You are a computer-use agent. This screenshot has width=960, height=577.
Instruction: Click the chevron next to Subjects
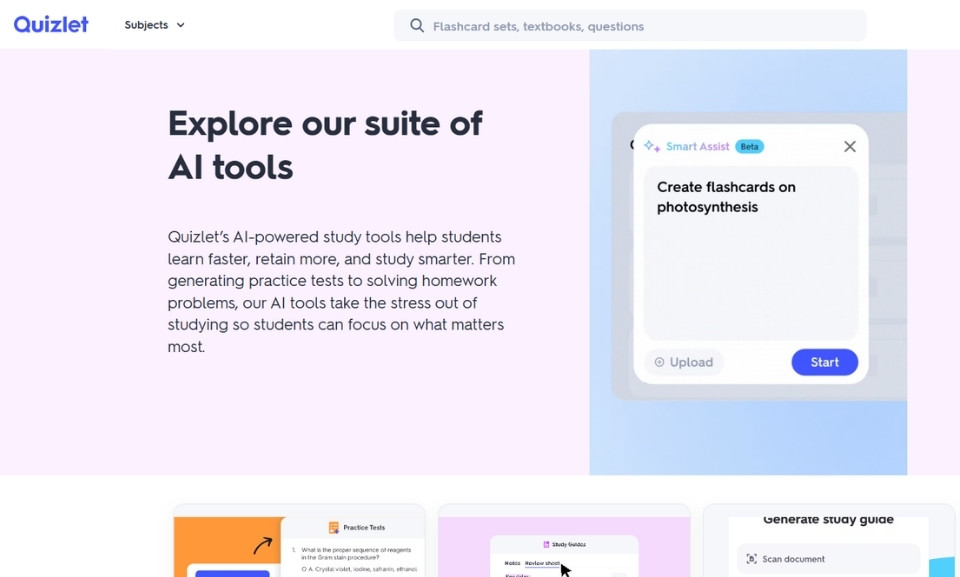point(181,25)
